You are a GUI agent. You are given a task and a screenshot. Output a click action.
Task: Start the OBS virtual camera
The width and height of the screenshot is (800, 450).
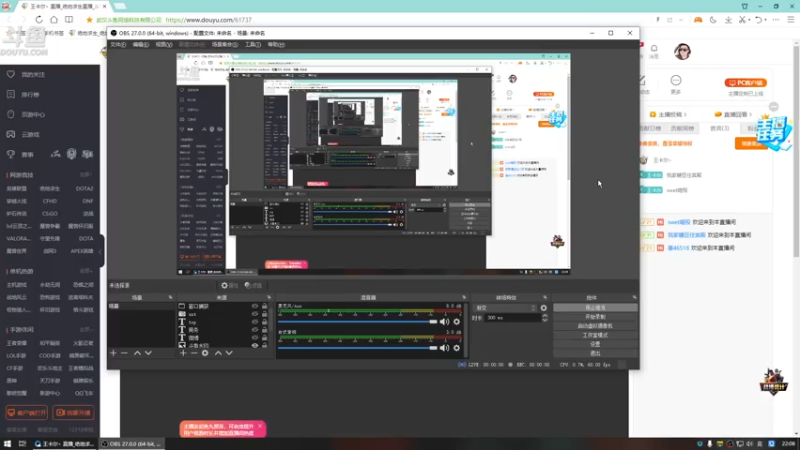[x=595, y=326]
